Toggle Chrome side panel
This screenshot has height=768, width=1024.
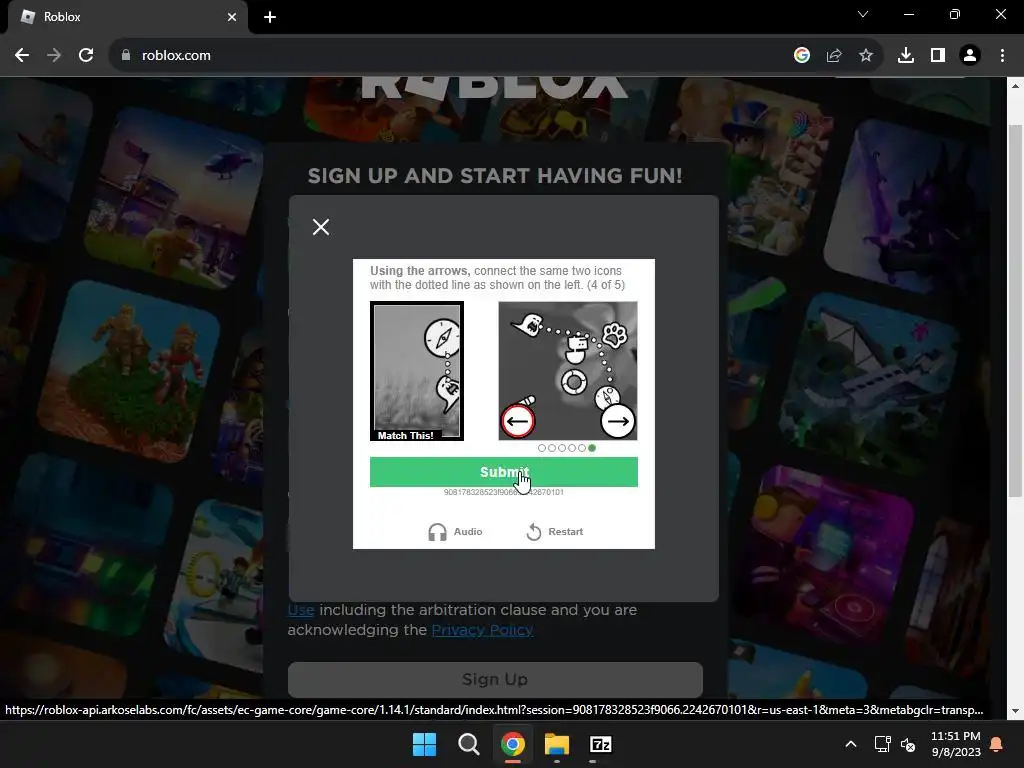tap(938, 56)
